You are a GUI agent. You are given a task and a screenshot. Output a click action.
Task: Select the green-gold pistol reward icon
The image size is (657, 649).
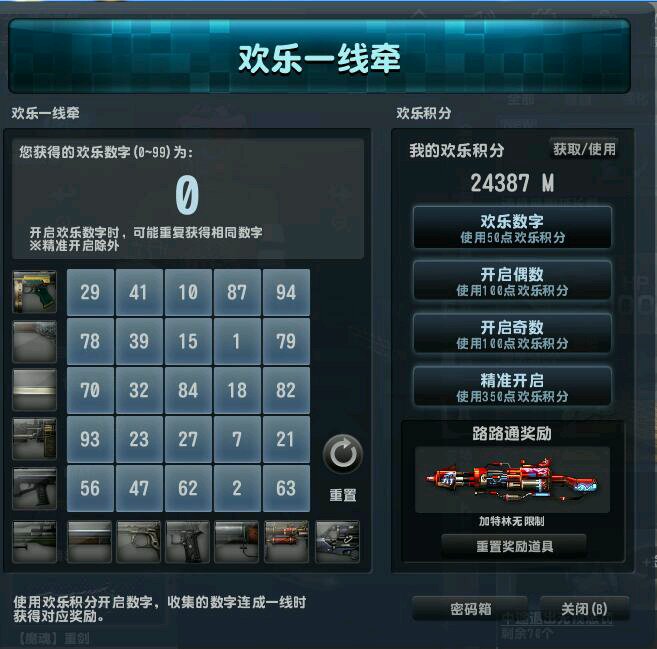pos(34,292)
